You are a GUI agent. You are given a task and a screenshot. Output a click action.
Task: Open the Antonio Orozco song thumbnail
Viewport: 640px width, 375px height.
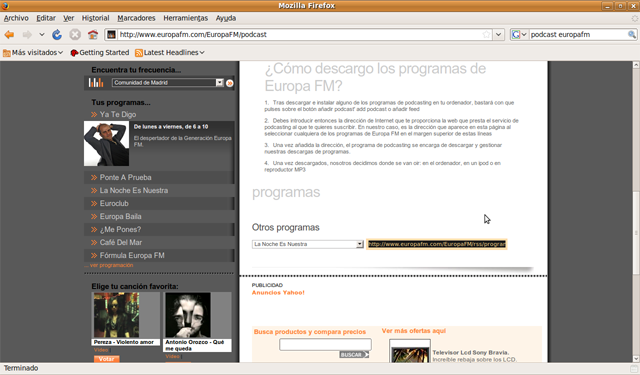(188, 315)
